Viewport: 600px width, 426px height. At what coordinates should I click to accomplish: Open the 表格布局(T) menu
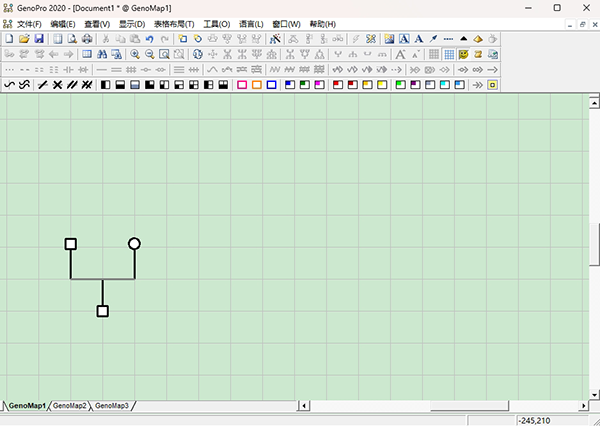[174, 24]
